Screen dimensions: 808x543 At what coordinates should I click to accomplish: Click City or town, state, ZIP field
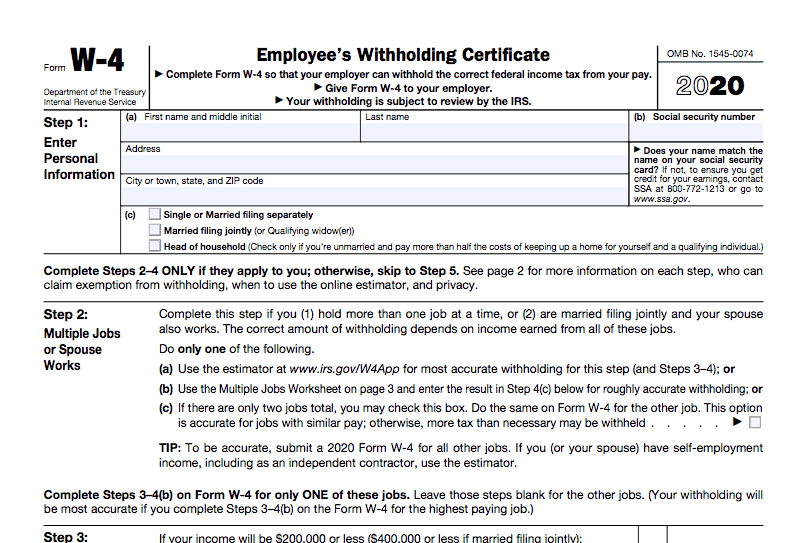(375, 196)
